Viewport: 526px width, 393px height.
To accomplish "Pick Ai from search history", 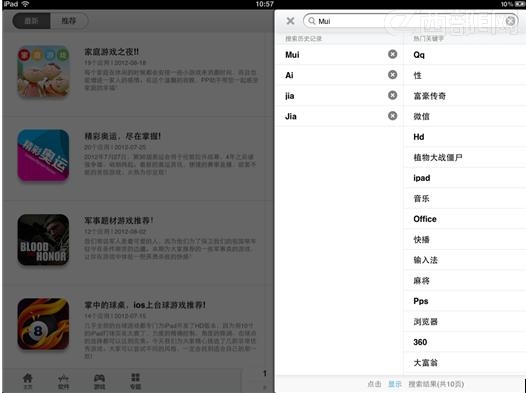I will click(x=289, y=75).
